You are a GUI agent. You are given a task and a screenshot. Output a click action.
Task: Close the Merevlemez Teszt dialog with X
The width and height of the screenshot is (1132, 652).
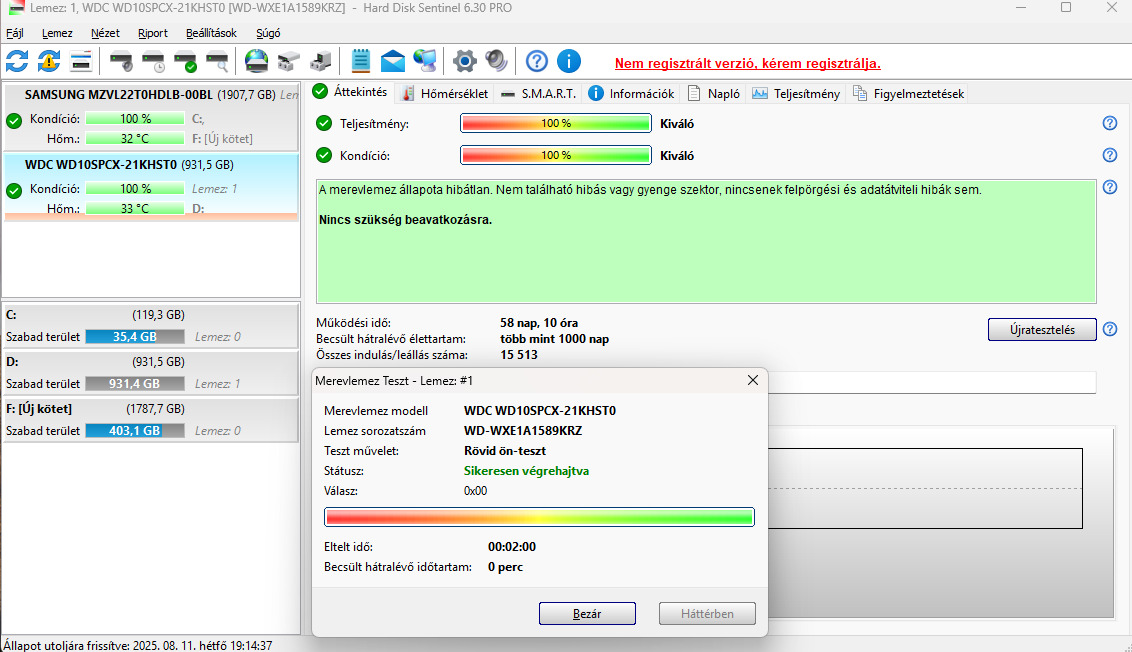752,381
